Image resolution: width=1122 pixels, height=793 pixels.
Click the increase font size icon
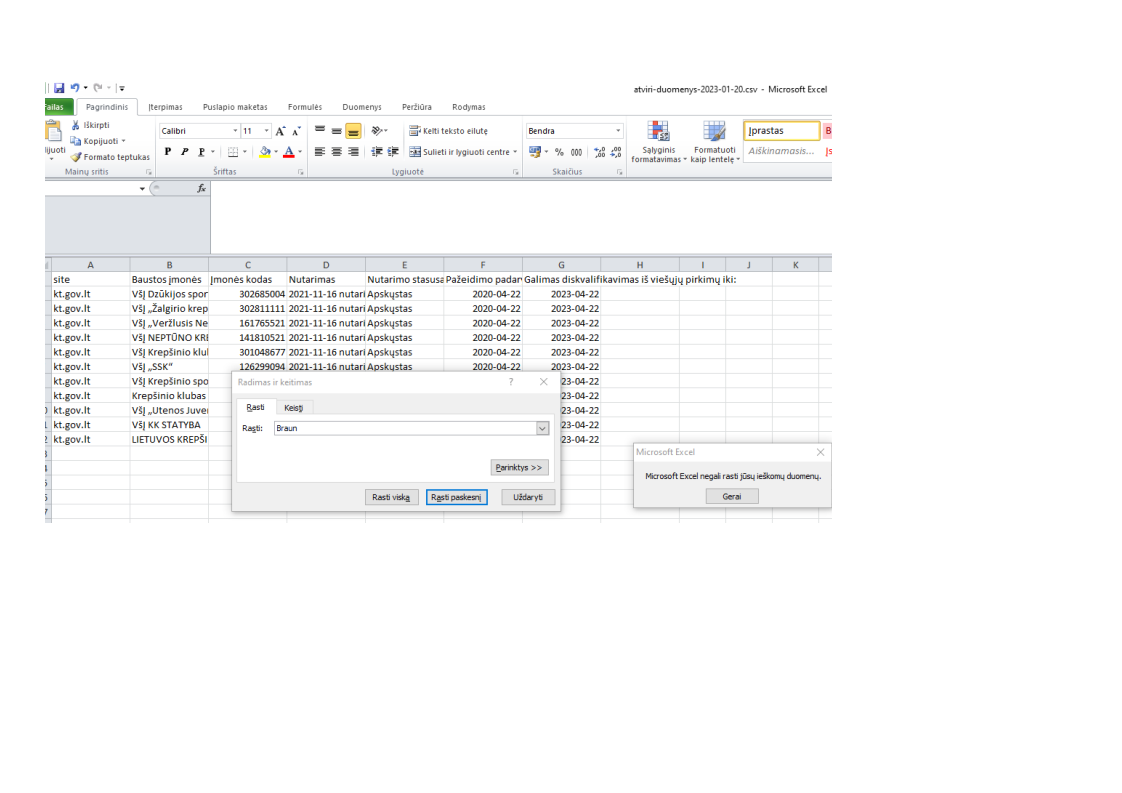(x=281, y=131)
